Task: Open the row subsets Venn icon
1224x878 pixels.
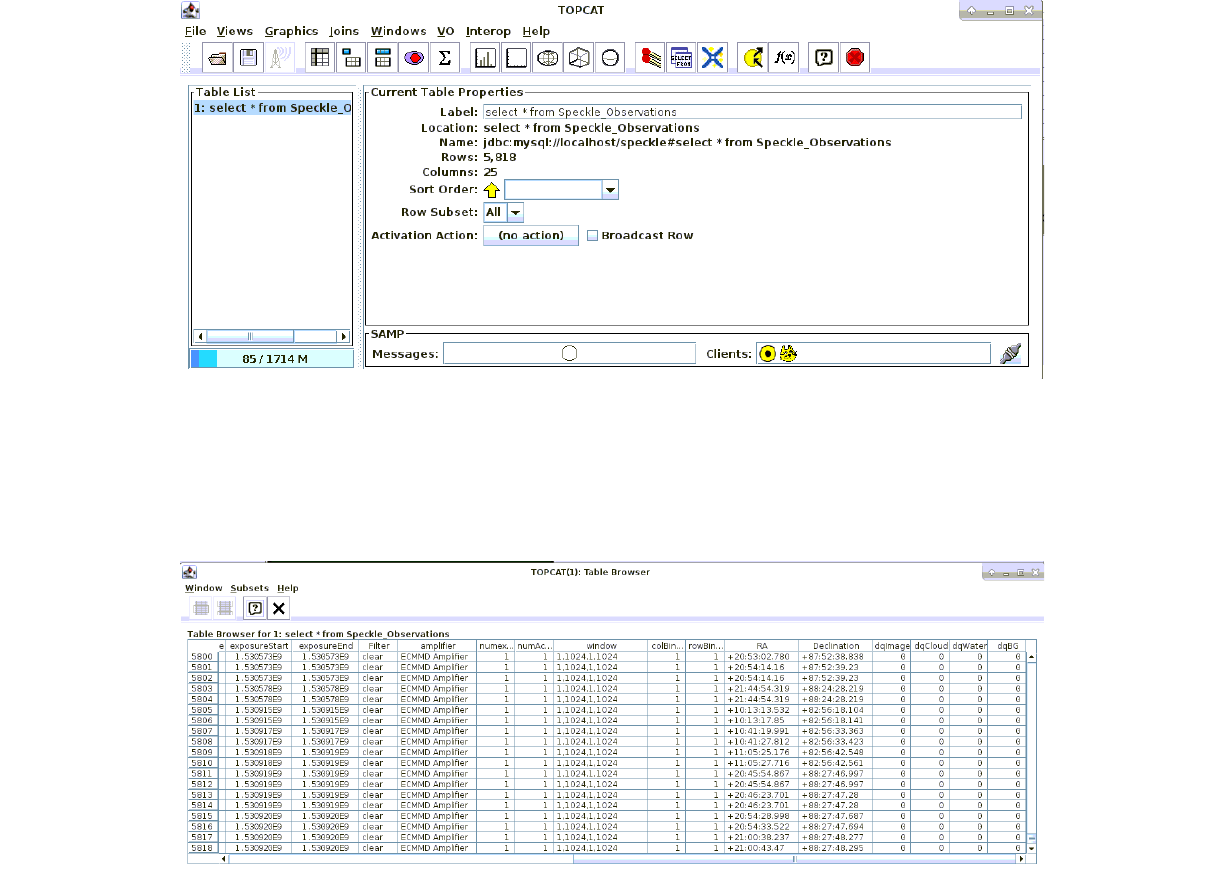Action: point(414,58)
